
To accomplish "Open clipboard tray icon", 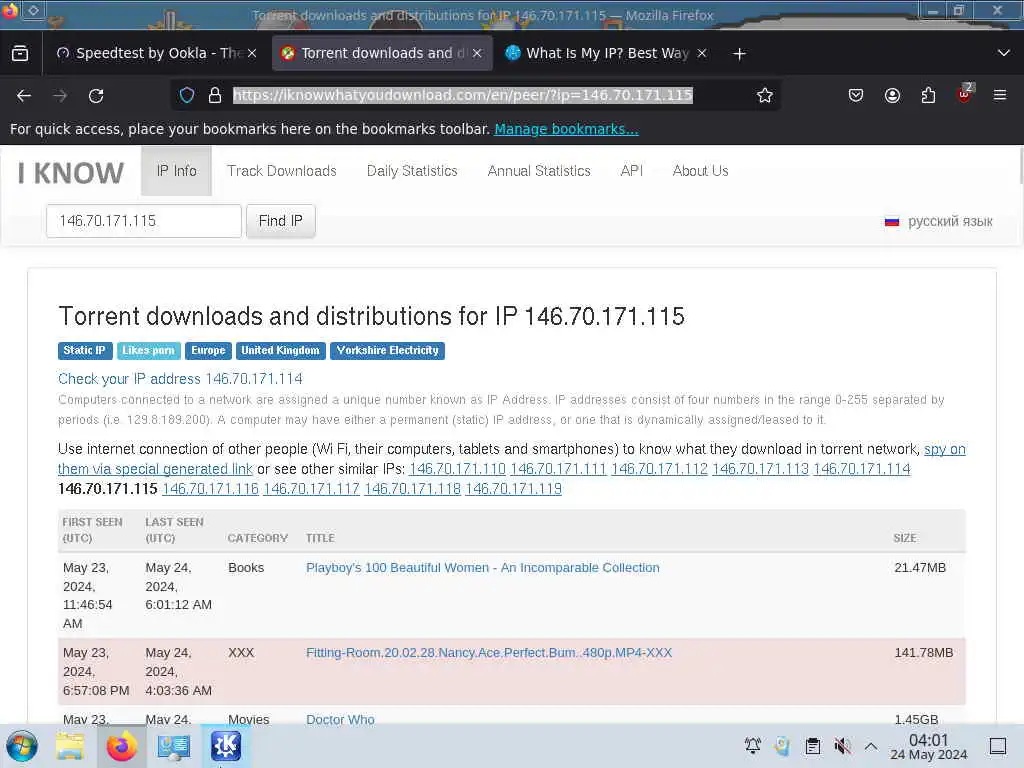I will 812,745.
